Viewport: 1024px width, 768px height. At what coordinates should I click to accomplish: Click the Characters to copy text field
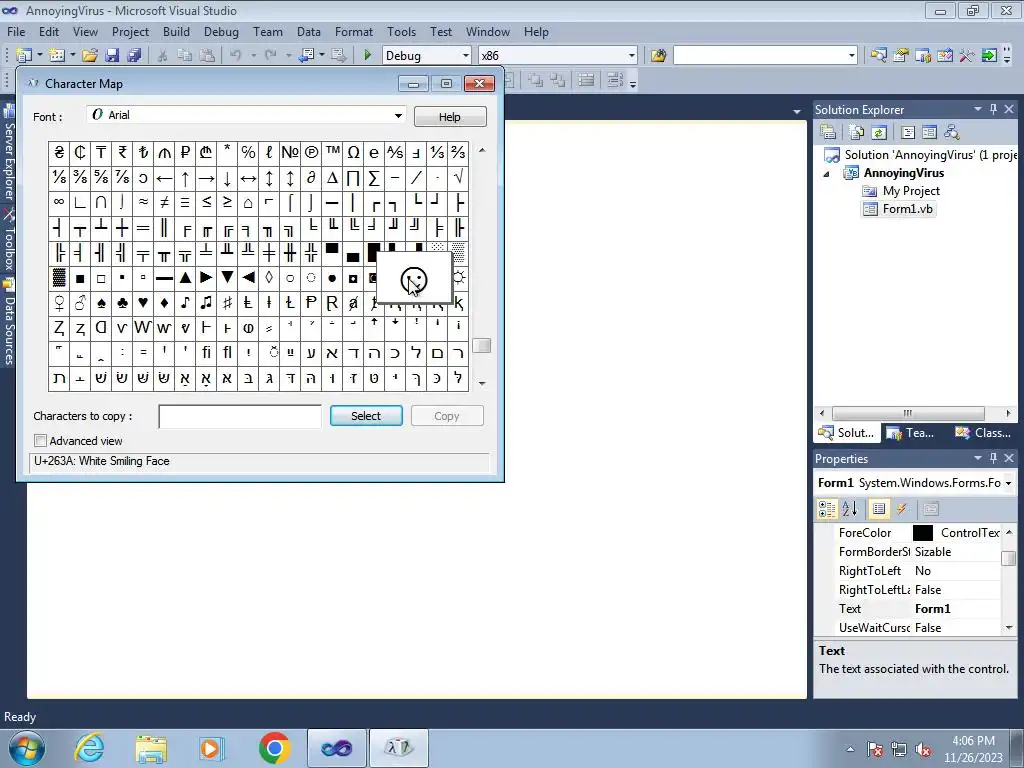[x=240, y=416]
